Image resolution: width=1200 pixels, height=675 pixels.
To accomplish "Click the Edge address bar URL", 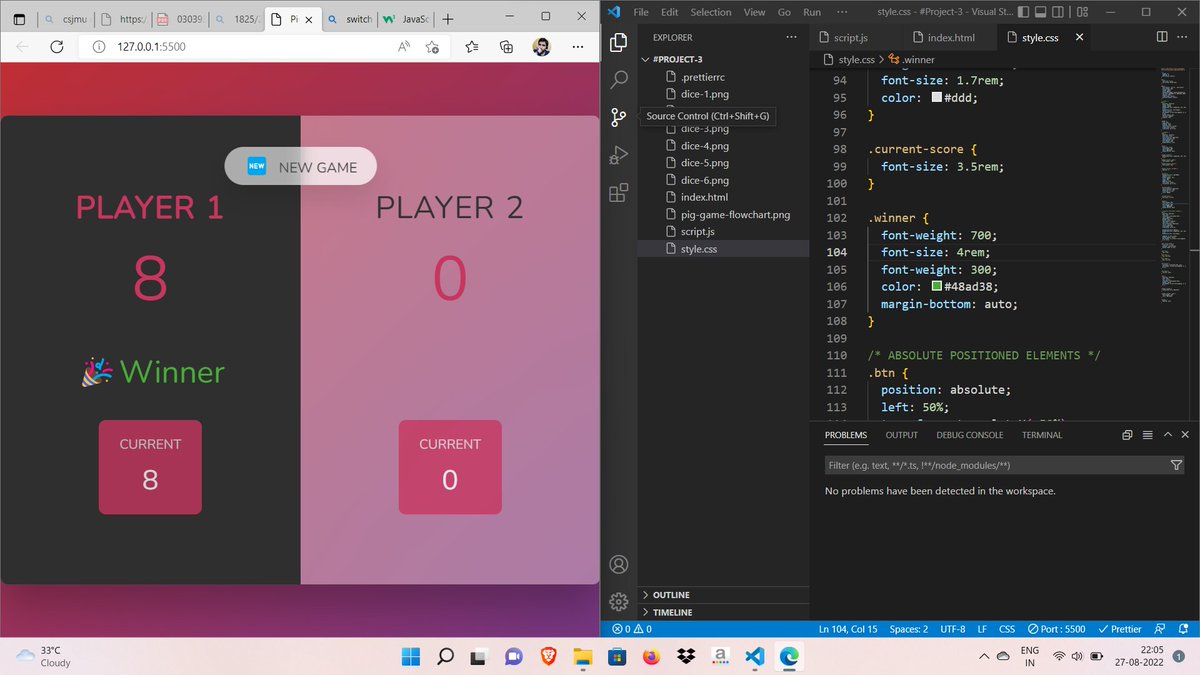I will (151, 46).
